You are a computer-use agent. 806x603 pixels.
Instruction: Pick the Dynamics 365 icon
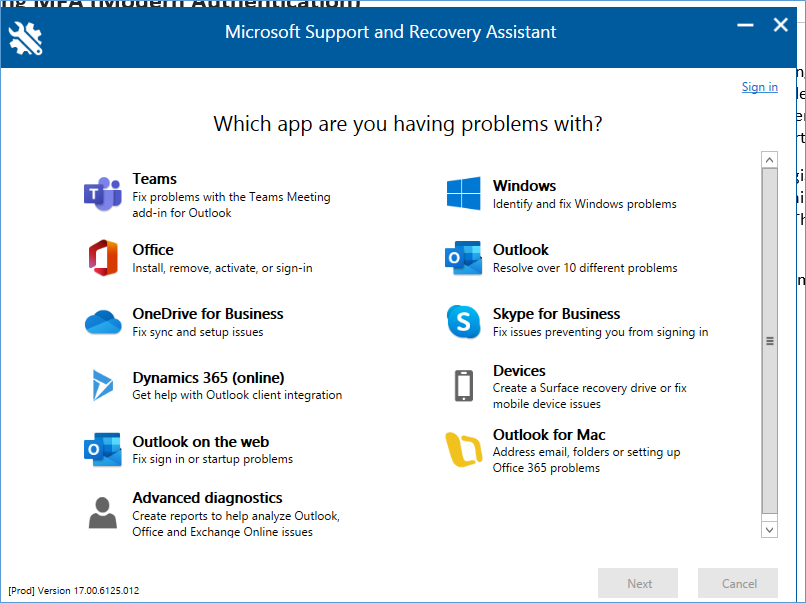tap(103, 385)
